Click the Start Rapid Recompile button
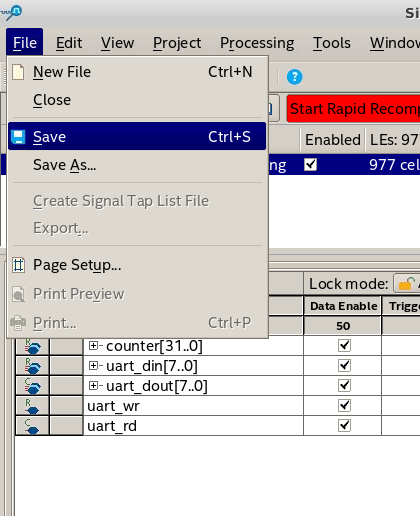 pos(353,109)
